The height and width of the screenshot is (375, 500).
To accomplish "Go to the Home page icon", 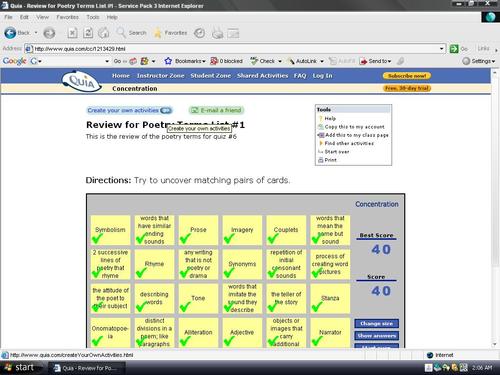I will [104, 33].
